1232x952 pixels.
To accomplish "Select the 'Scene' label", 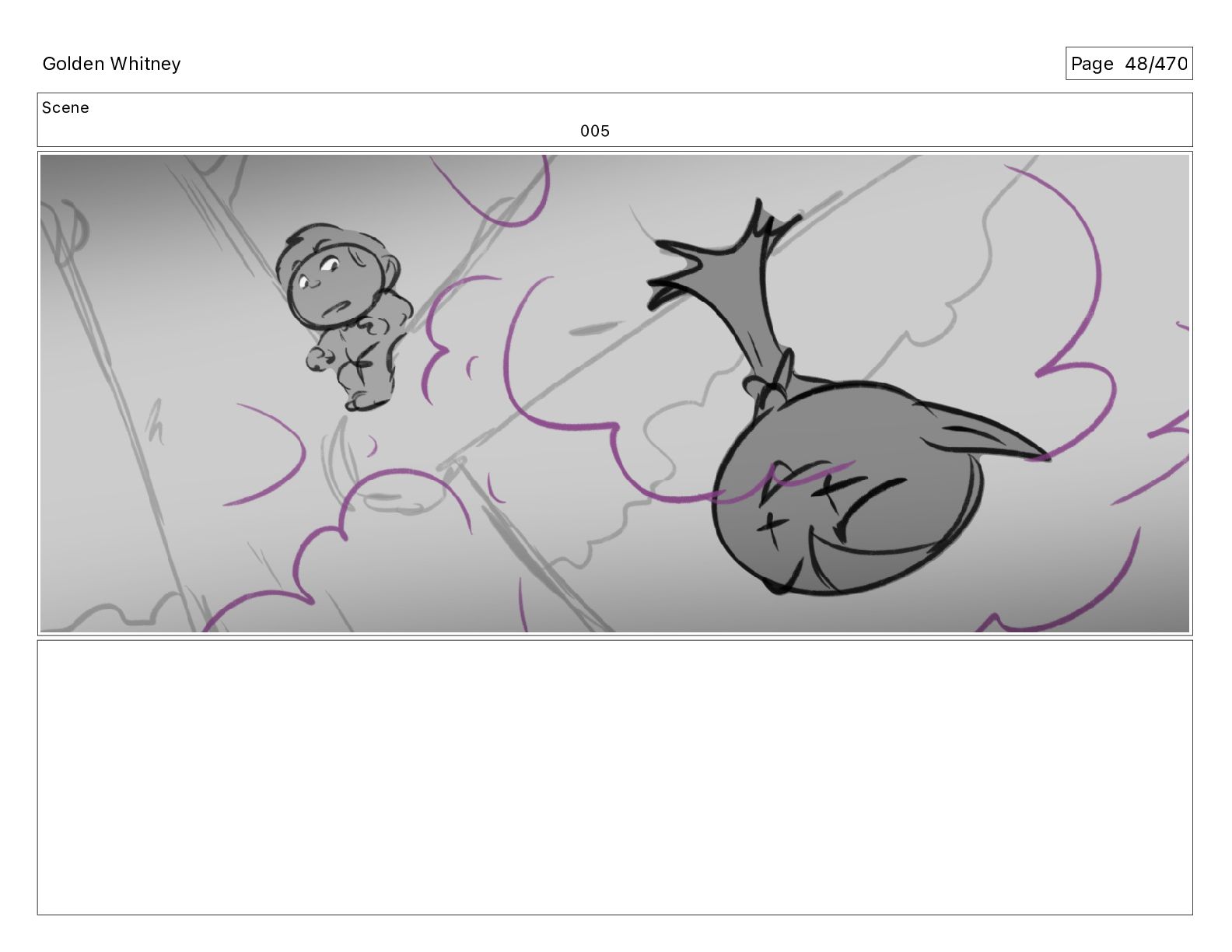I will [65, 107].
